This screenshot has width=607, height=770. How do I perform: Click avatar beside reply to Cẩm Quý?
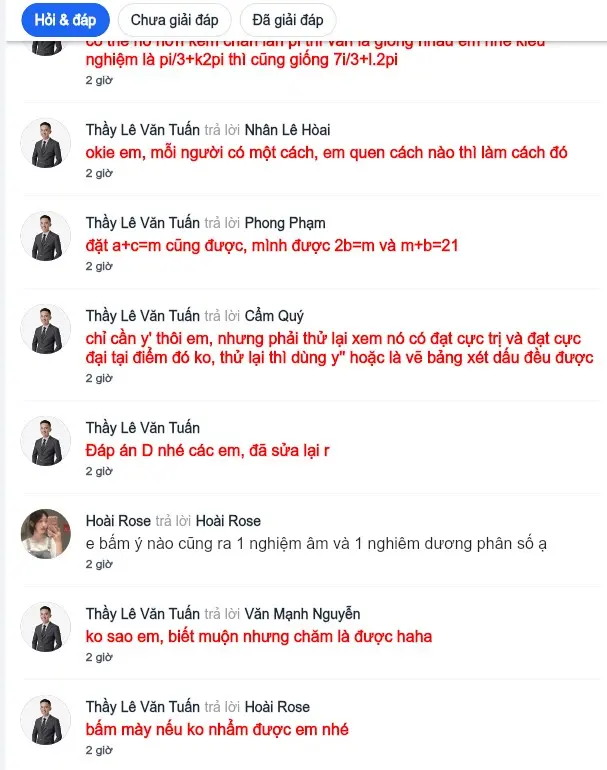pyautogui.click(x=46, y=329)
